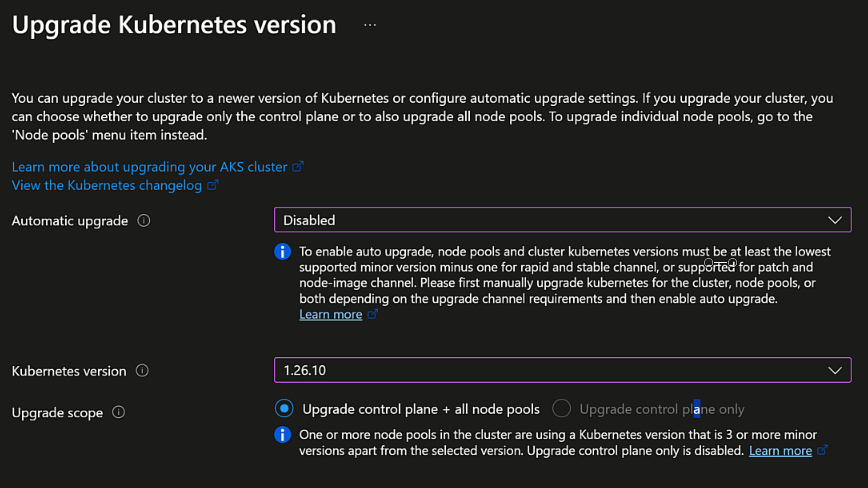Click the blue info icon in node pools notice
The image size is (868, 488).
(283, 435)
